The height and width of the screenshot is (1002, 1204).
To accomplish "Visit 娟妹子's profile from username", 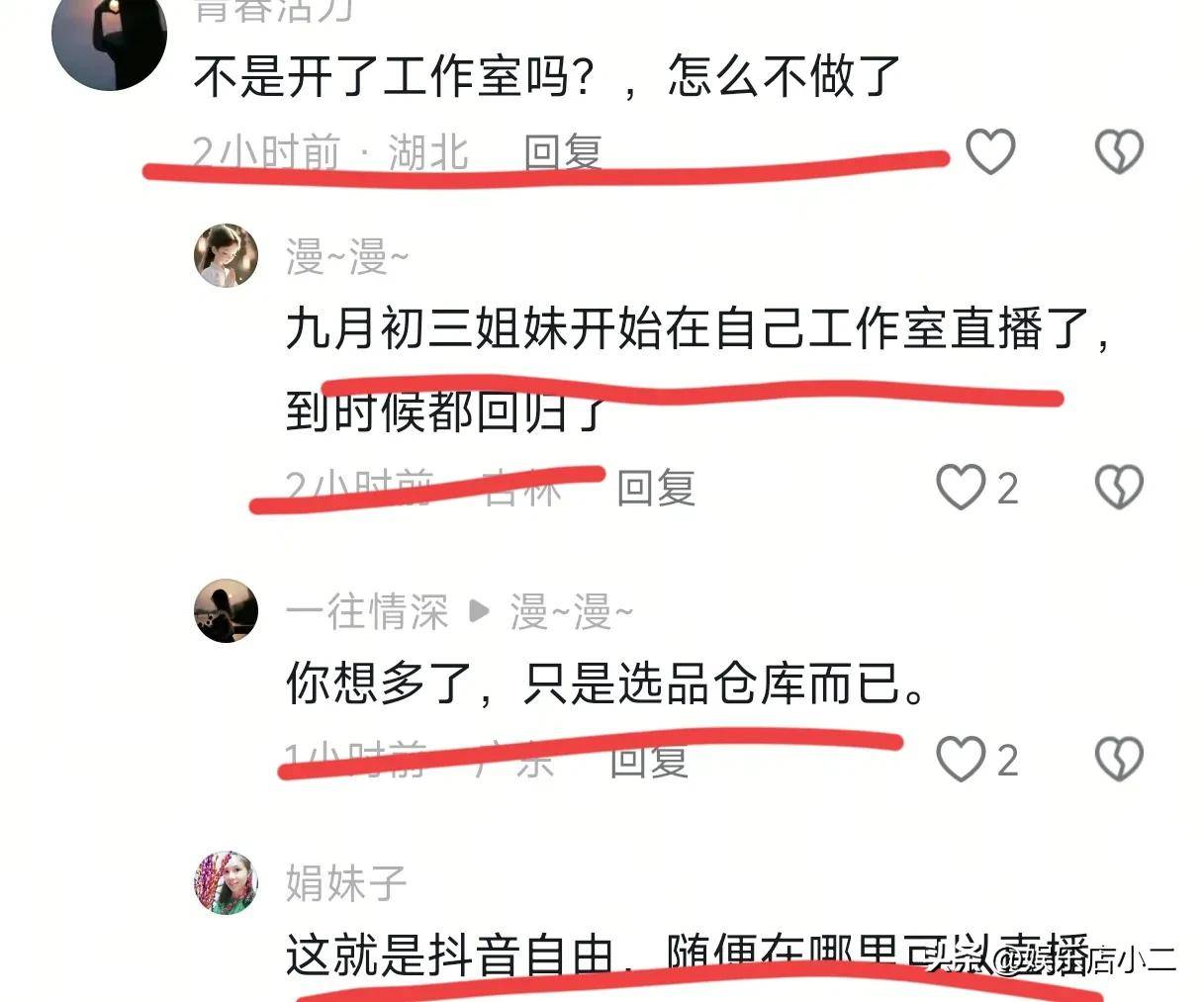I will coord(346,882).
